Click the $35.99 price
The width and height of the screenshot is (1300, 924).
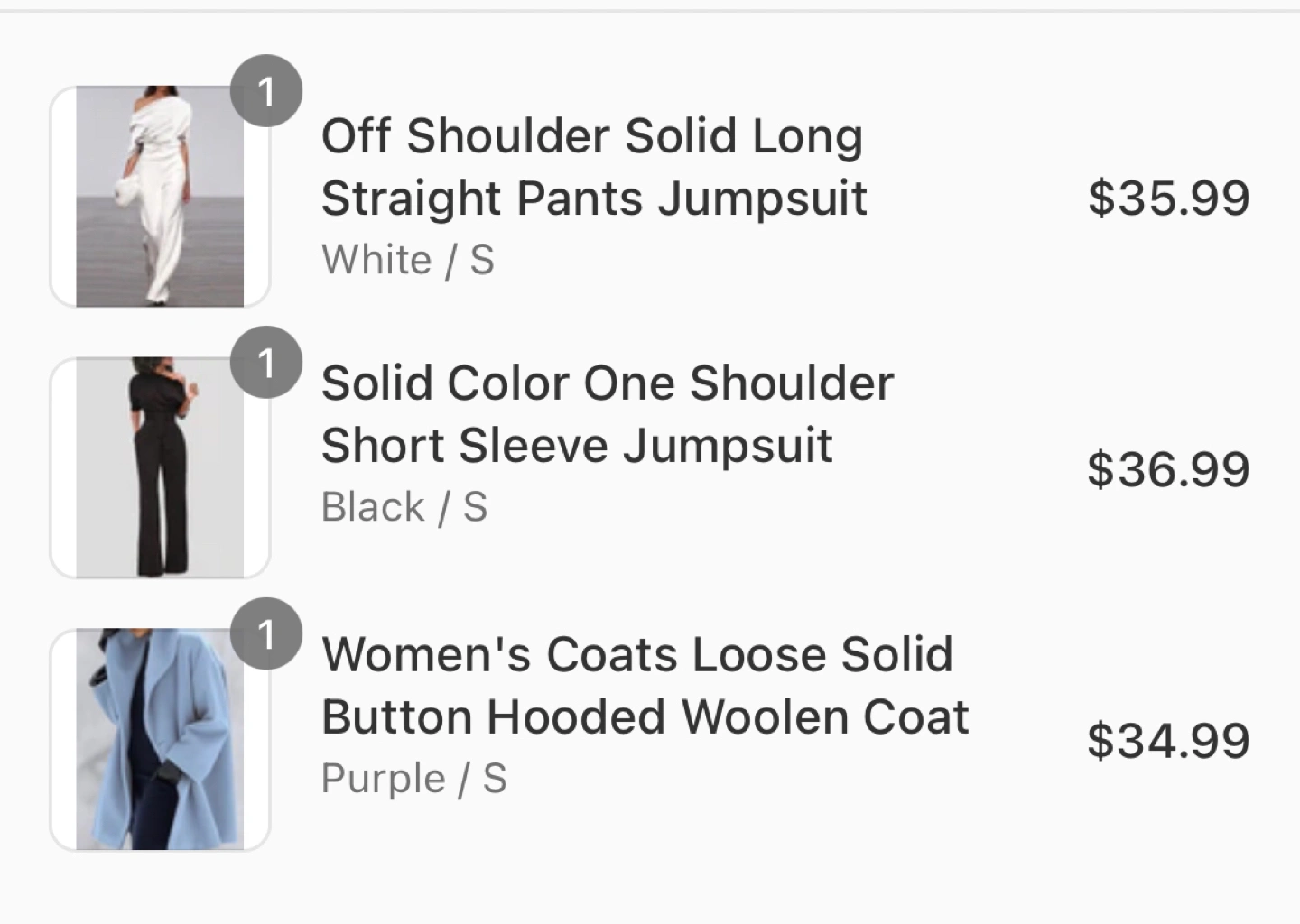[1168, 199]
